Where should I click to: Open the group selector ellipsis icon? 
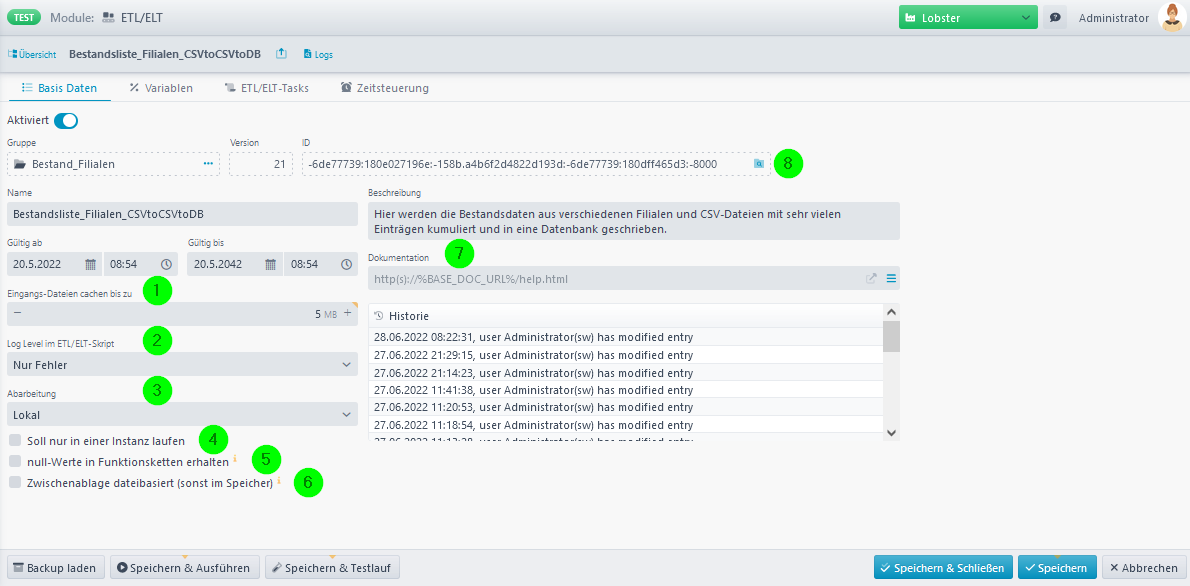(x=208, y=163)
